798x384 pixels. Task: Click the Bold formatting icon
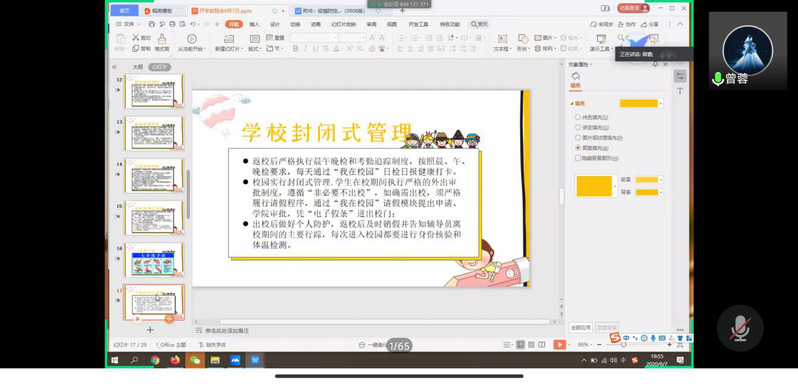point(295,49)
